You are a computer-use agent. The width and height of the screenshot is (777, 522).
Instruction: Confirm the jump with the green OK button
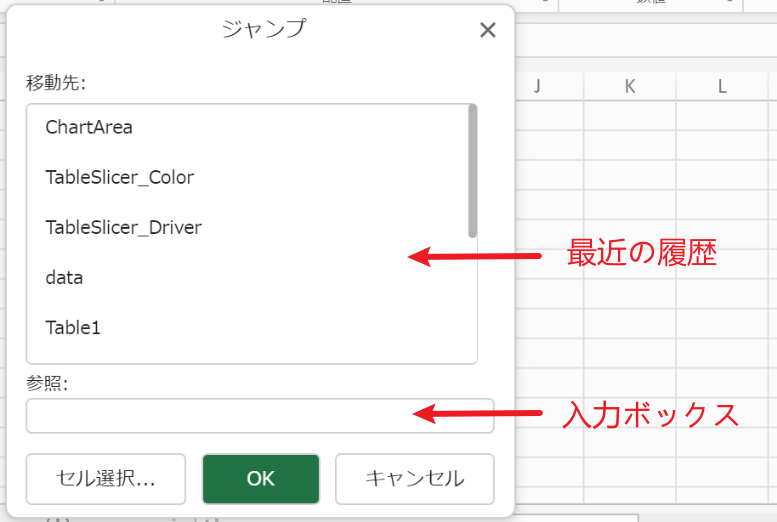[260, 478]
